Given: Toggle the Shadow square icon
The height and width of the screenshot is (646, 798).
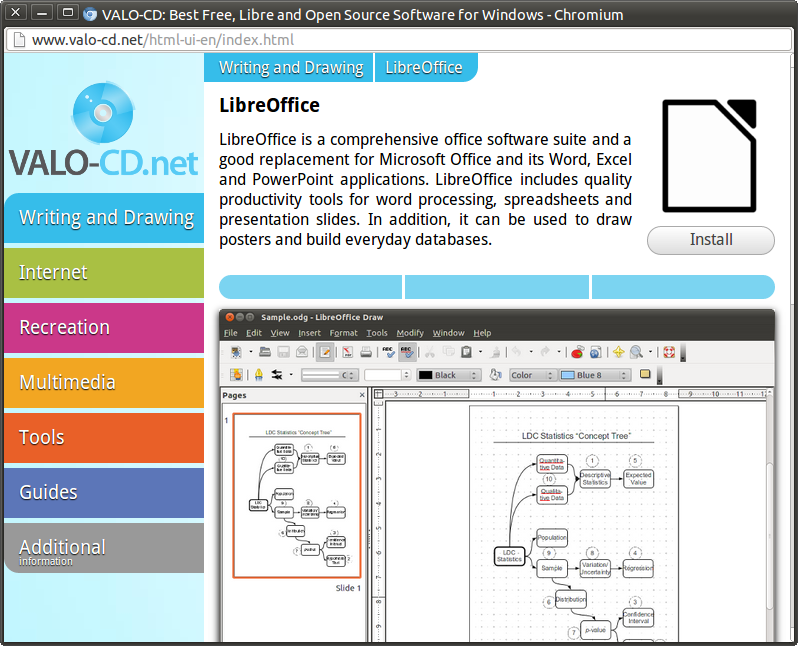Looking at the screenshot, I should click(x=645, y=375).
